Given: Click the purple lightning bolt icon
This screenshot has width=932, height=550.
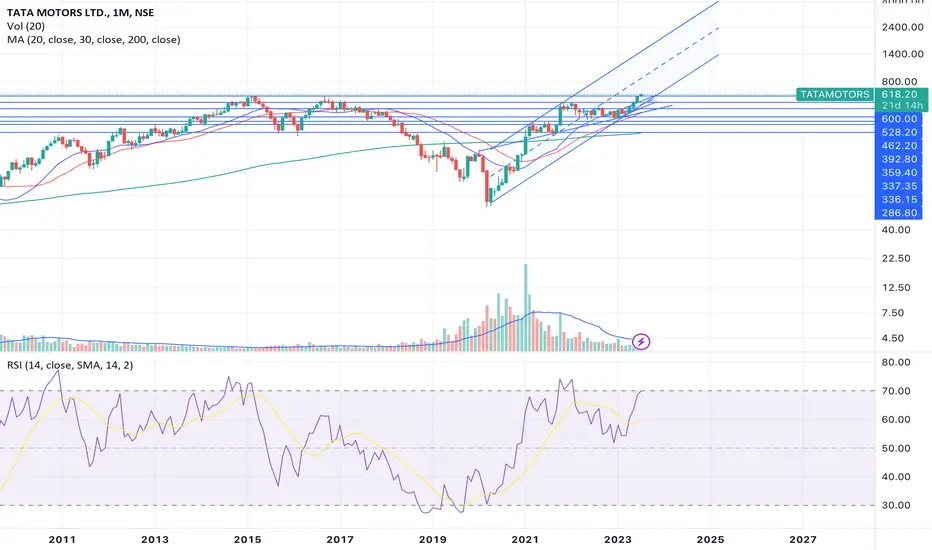Looking at the screenshot, I should pyautogui.click(x=641, y=341).
